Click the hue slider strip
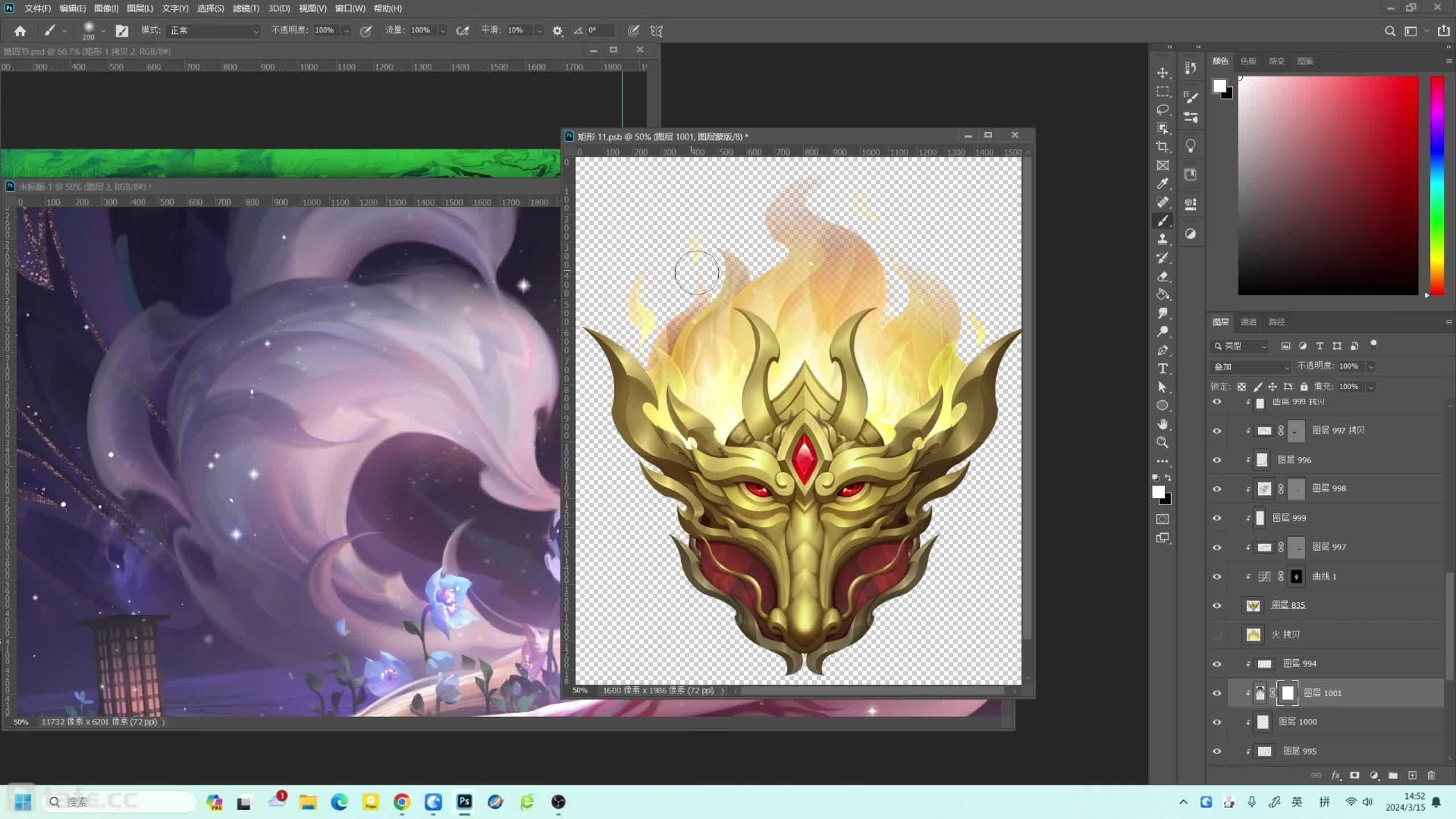Screen dimensions: 1456x819 pos(1437,185)
